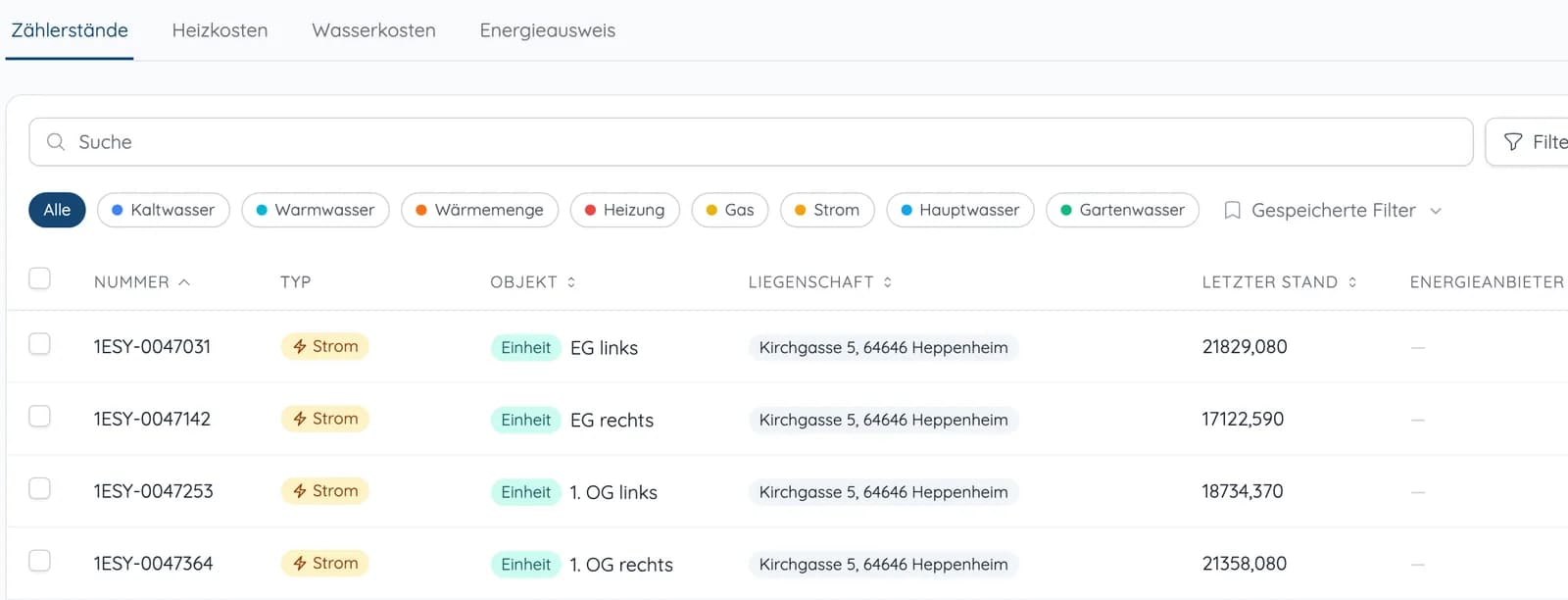Image resolution: width=1568 pixels, height=600 pixels.
Task: Click Kirchgasse 5 property in EG rechts row
Action: tap(883, 420)
